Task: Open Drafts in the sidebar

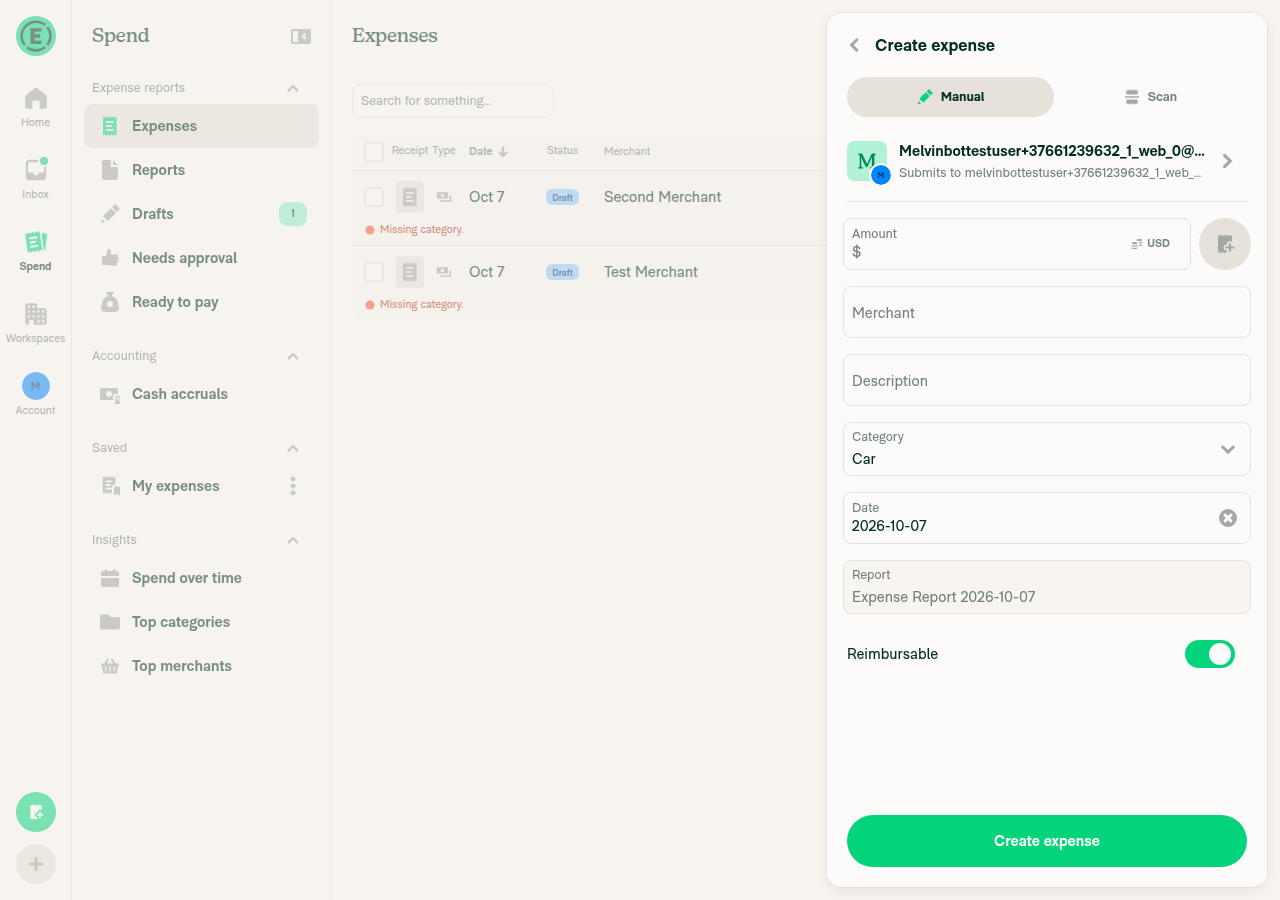Action: pos(201,214)
